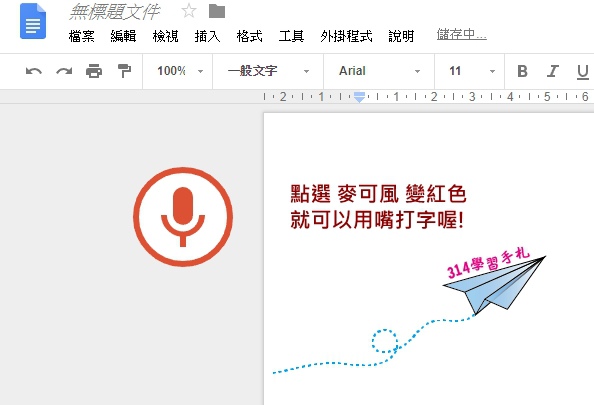The height and width of the screenshot is (405, 594).
Task: Open the 一般文字 paragraph style dropdown
Action: point(268,71)
